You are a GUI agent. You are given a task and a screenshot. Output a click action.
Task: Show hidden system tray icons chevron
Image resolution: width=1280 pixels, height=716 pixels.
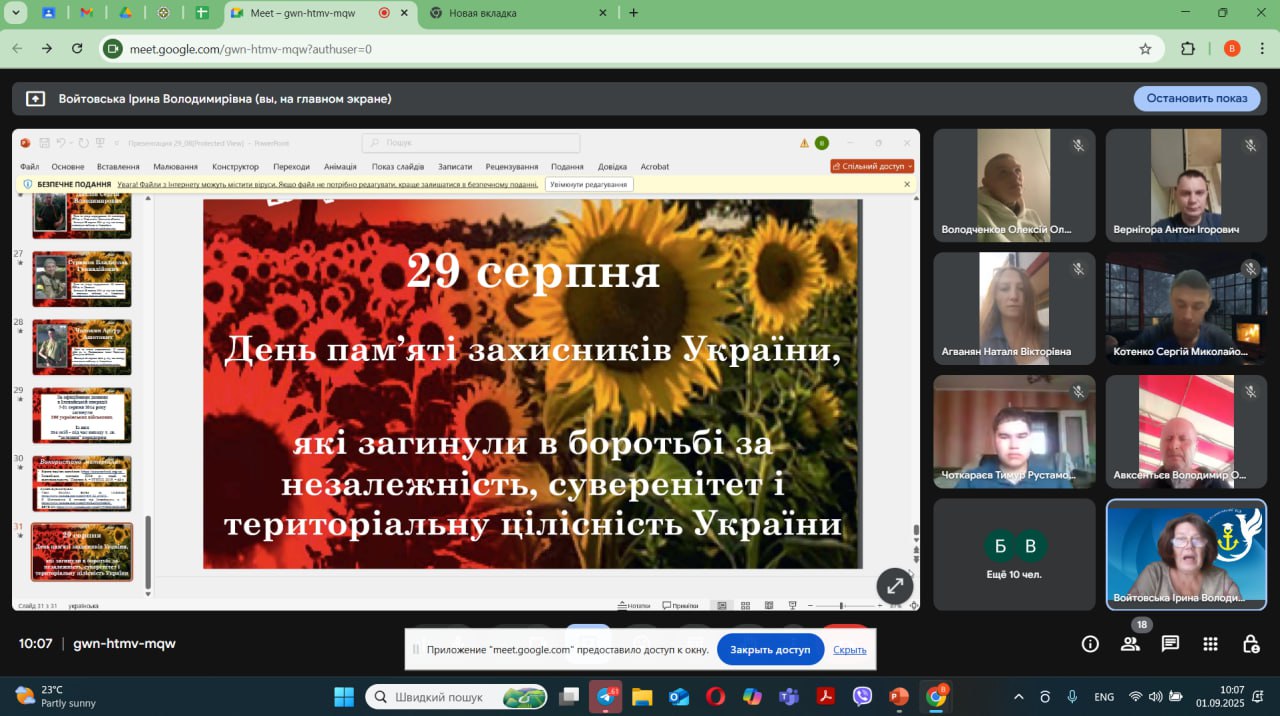pos(1018,697)
